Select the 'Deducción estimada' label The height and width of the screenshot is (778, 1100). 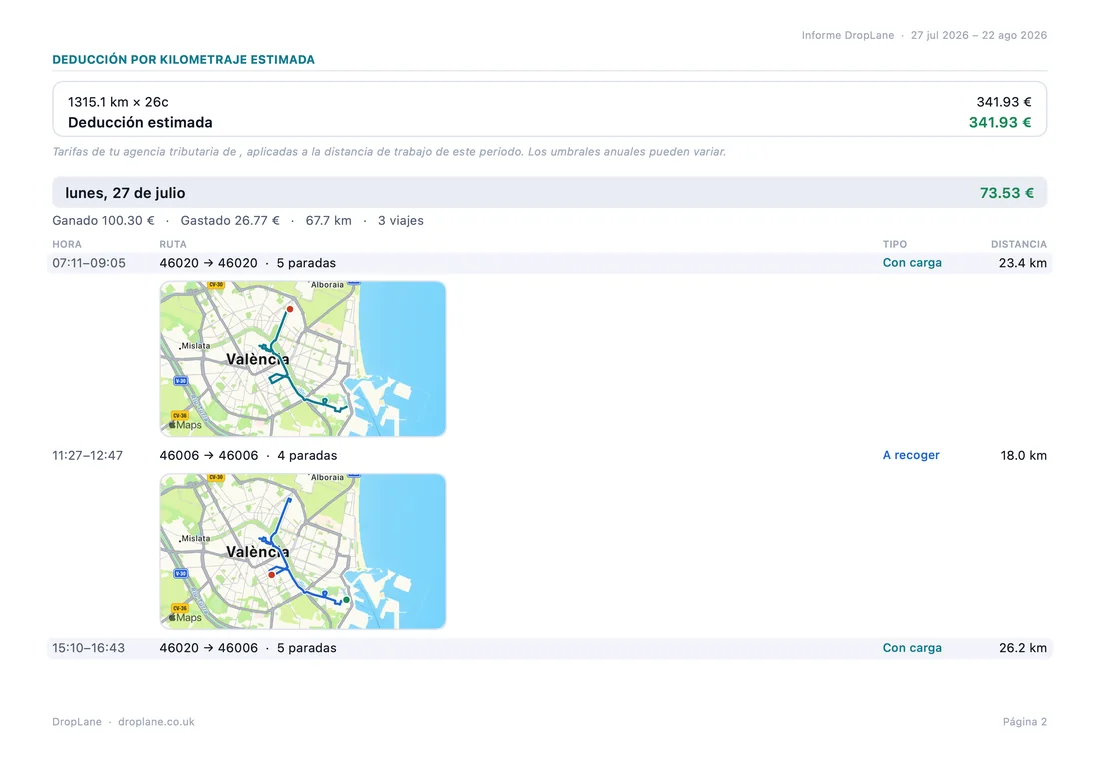[x=140, y=122]
